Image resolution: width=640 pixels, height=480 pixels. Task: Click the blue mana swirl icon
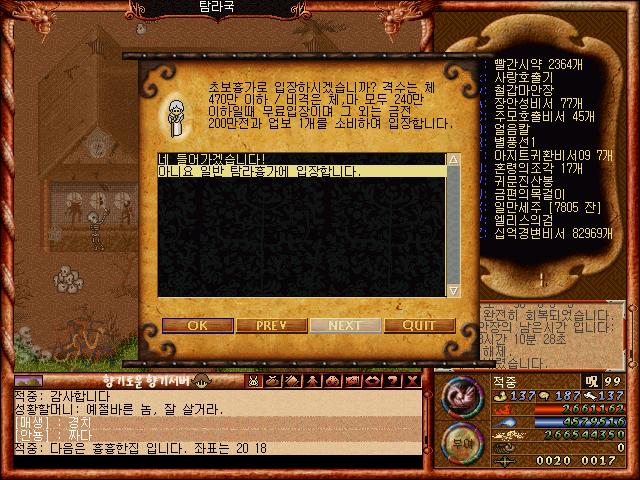pyautogui.click(x=502, y=422)
